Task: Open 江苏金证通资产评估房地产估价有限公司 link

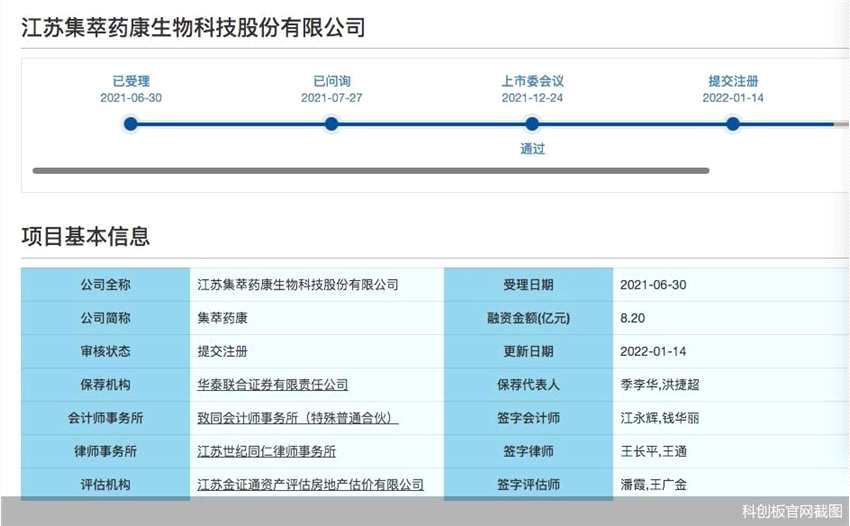Action: tap(311, 485)
